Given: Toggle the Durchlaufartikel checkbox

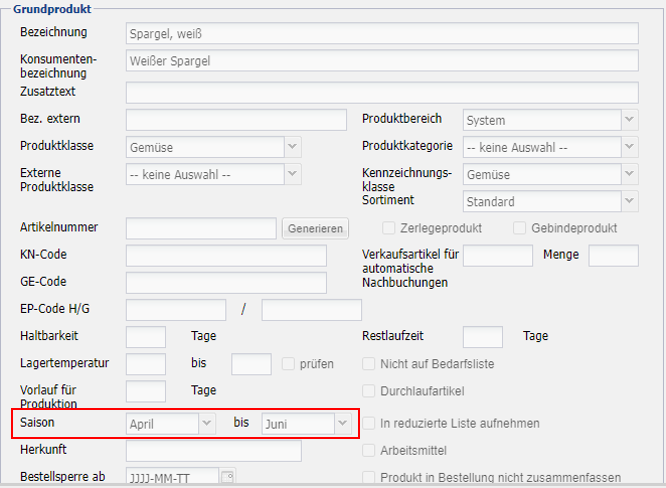Looking at the screenshot, I should pyautogui.click(x=369, y=391).
